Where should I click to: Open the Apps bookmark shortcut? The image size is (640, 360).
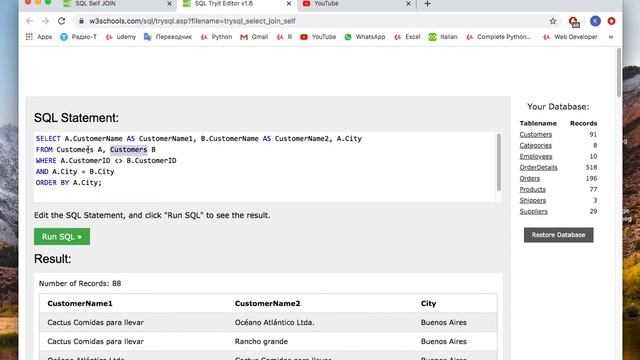pyautogui.click(x=39, y=37)
